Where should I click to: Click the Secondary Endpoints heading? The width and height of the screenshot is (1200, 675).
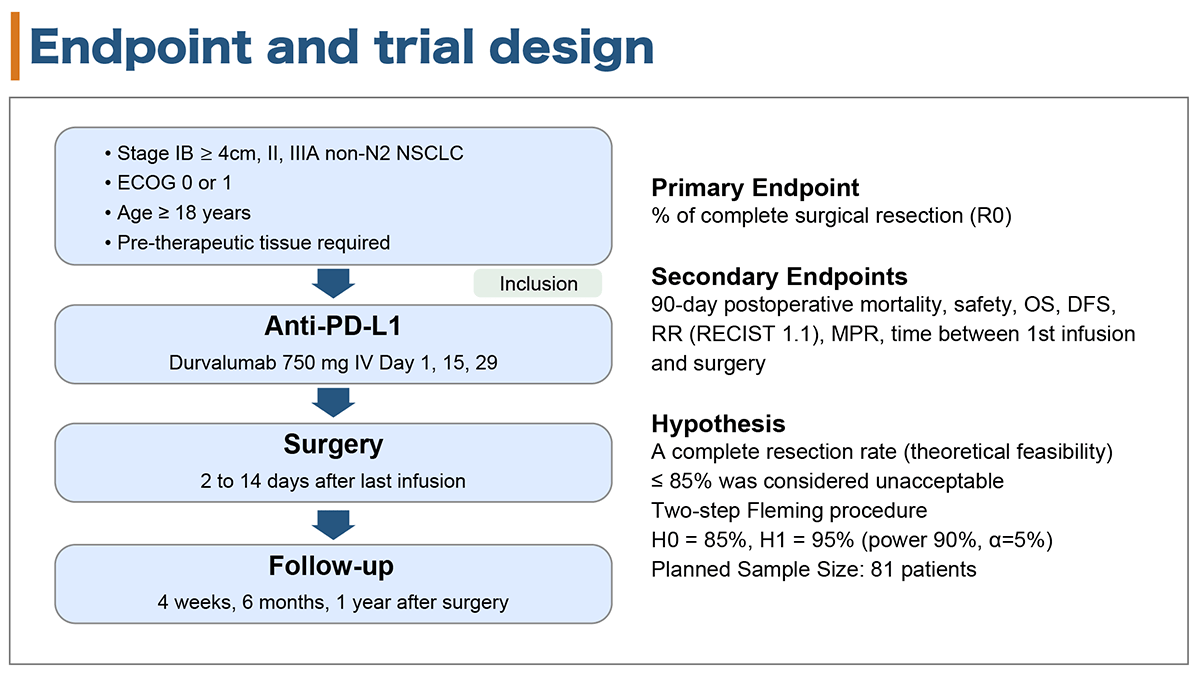779,277
